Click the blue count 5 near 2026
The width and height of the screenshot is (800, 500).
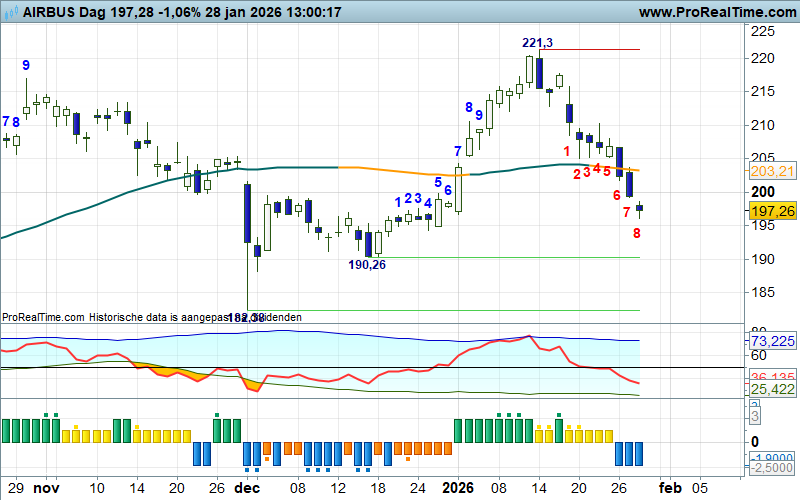(x=438, y=182)
